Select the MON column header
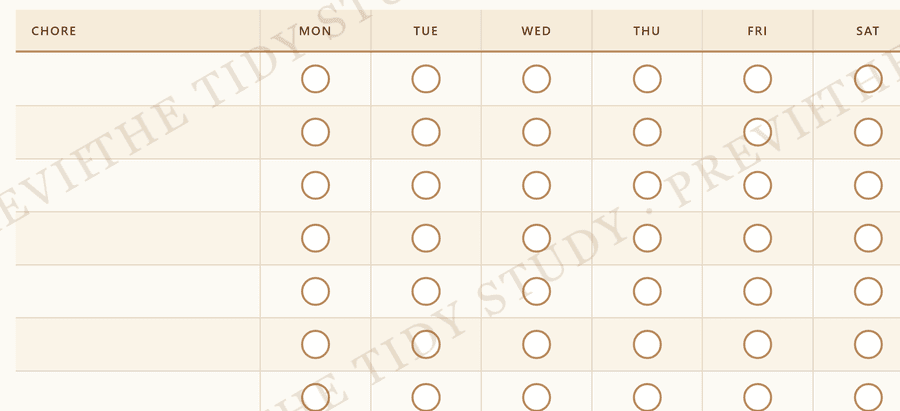900x411 pixels. [315, 30]
